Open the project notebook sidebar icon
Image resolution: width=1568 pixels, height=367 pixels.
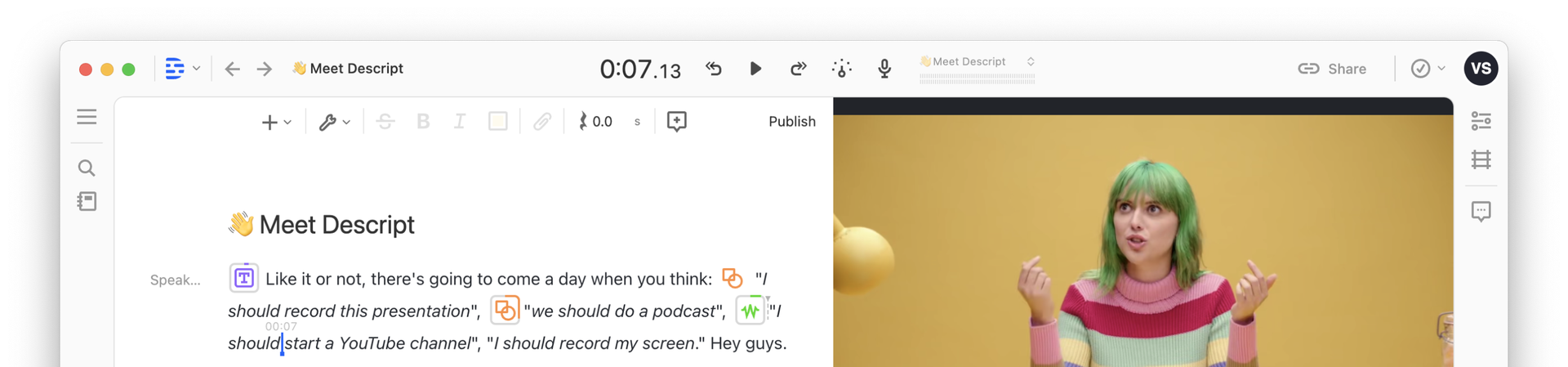(x=87, y=201)
